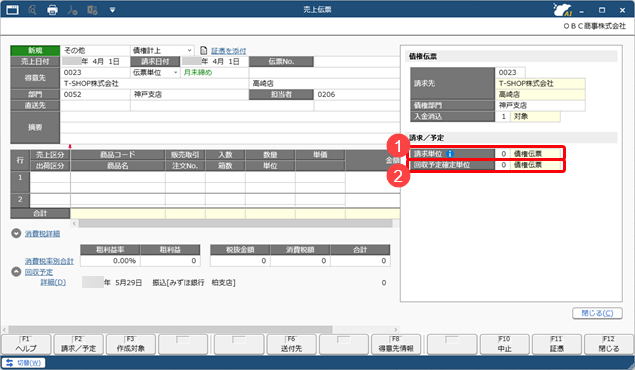Screen dimensions: 635x370
Task: Open the 債権計上 dropdown
Action: (162, 50)
